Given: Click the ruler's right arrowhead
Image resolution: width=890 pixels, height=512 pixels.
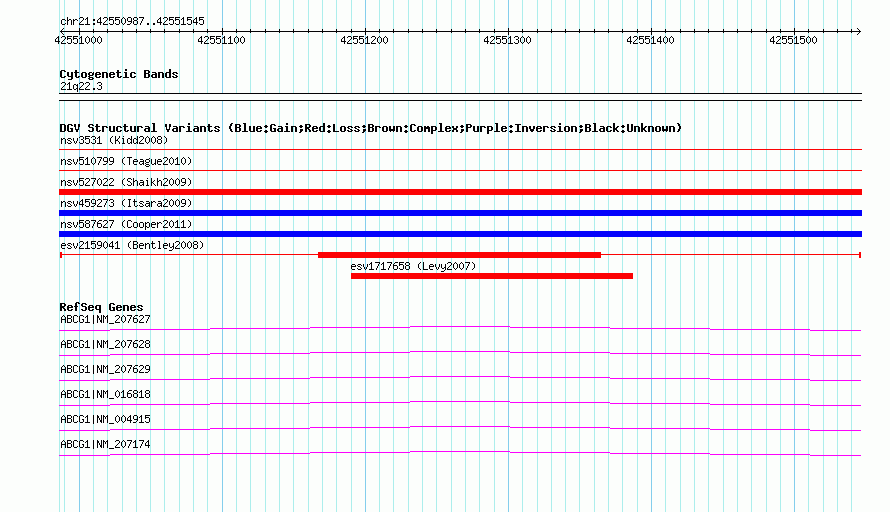Looking at the screenshot, I should click(x=858, y=31).
